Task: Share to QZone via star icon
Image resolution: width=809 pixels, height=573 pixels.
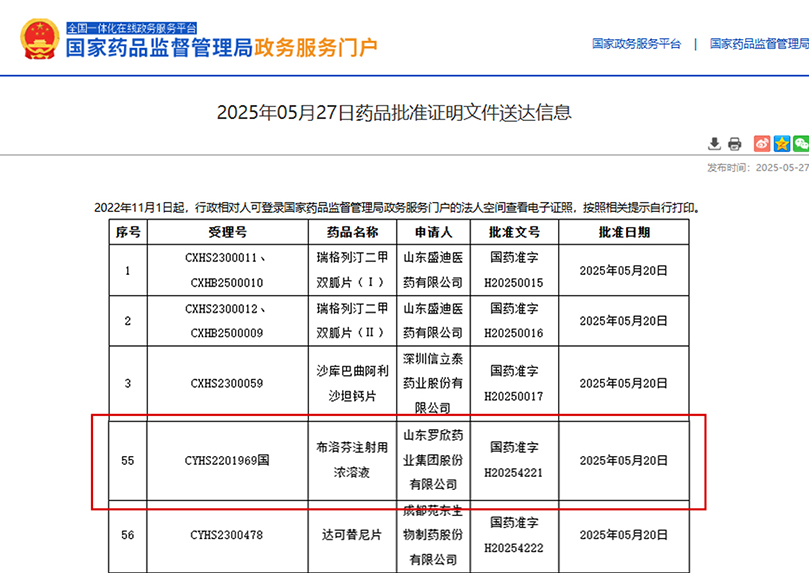Action: tap(782, 144)
